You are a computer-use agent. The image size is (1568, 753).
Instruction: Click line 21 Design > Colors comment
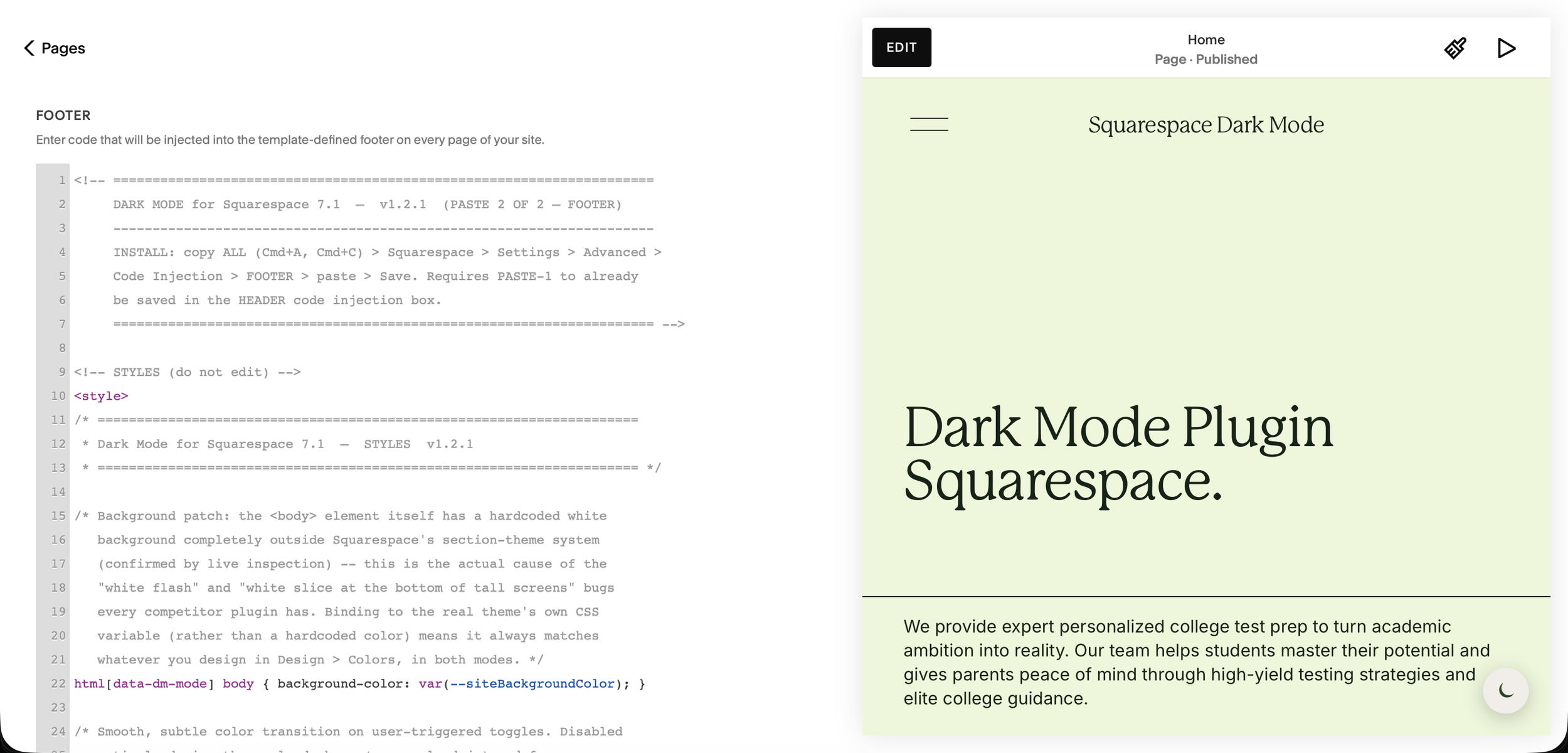[x=320, y=660]
